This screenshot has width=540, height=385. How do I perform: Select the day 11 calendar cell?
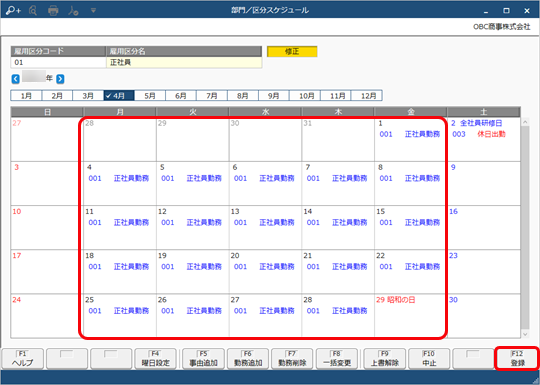[x=120, y=228]
